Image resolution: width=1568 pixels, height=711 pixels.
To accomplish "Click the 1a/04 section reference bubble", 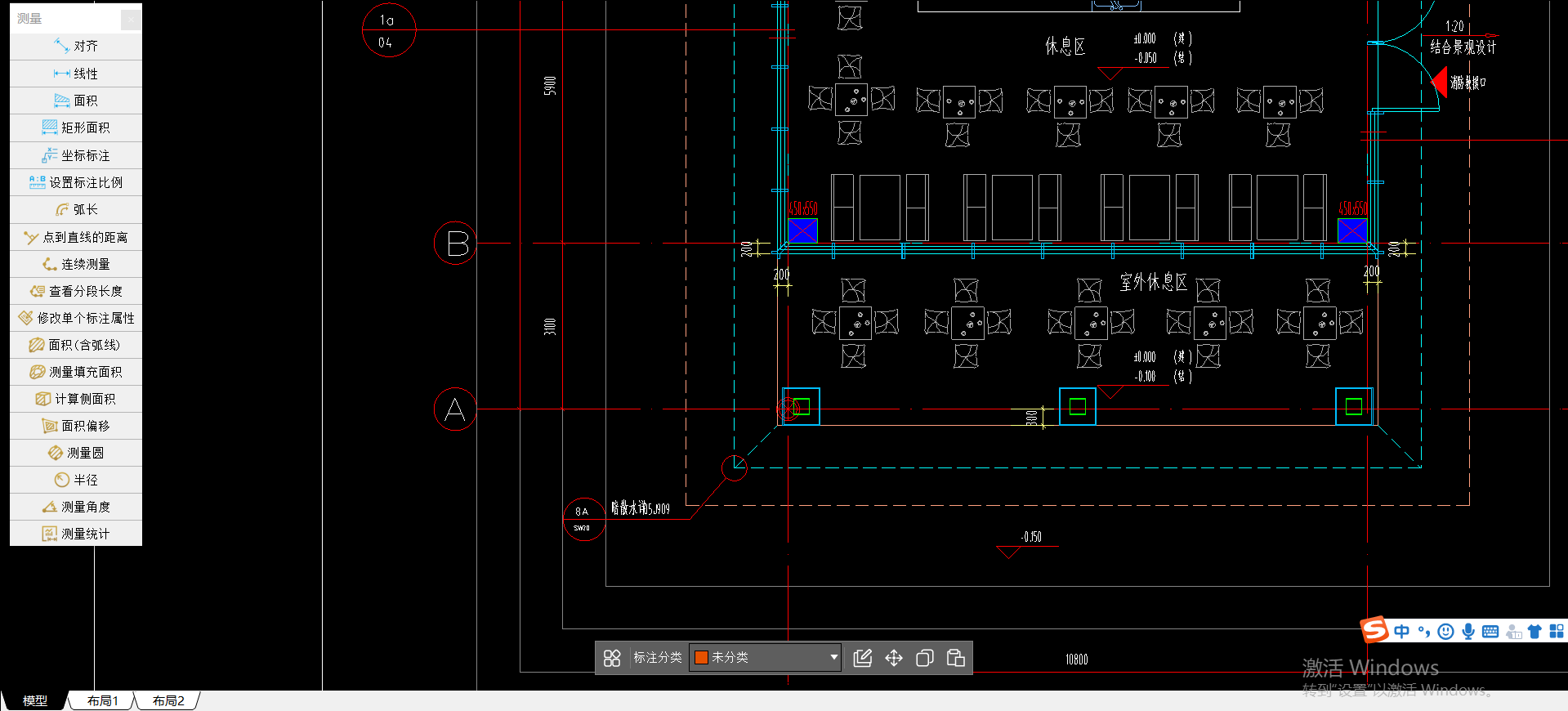I will (389, 30).
